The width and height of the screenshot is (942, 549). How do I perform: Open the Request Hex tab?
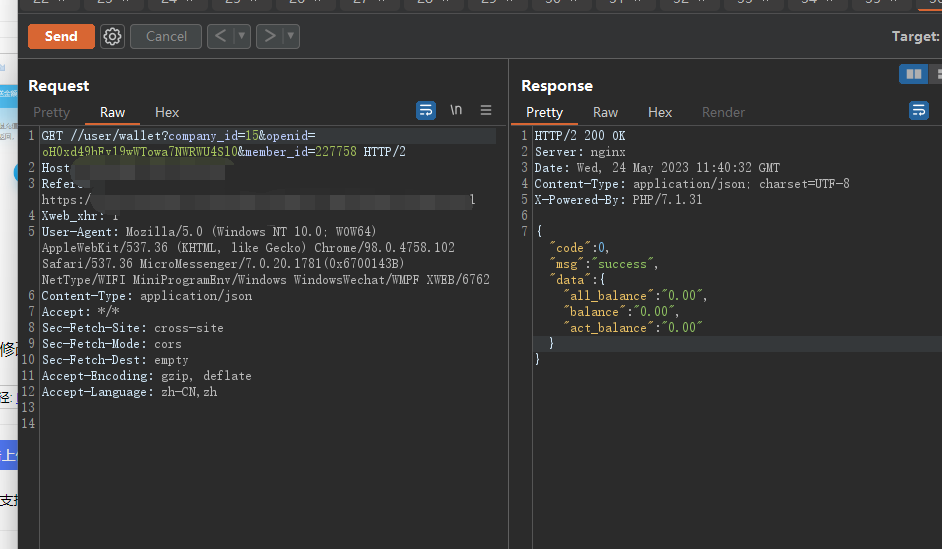[167, 112]
